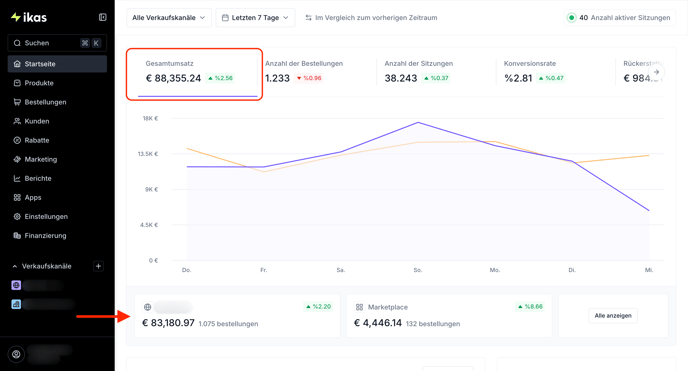Click the €83,180.97 storefront card
The width and height of the screenshot is (688, 371).
point(237,316)
